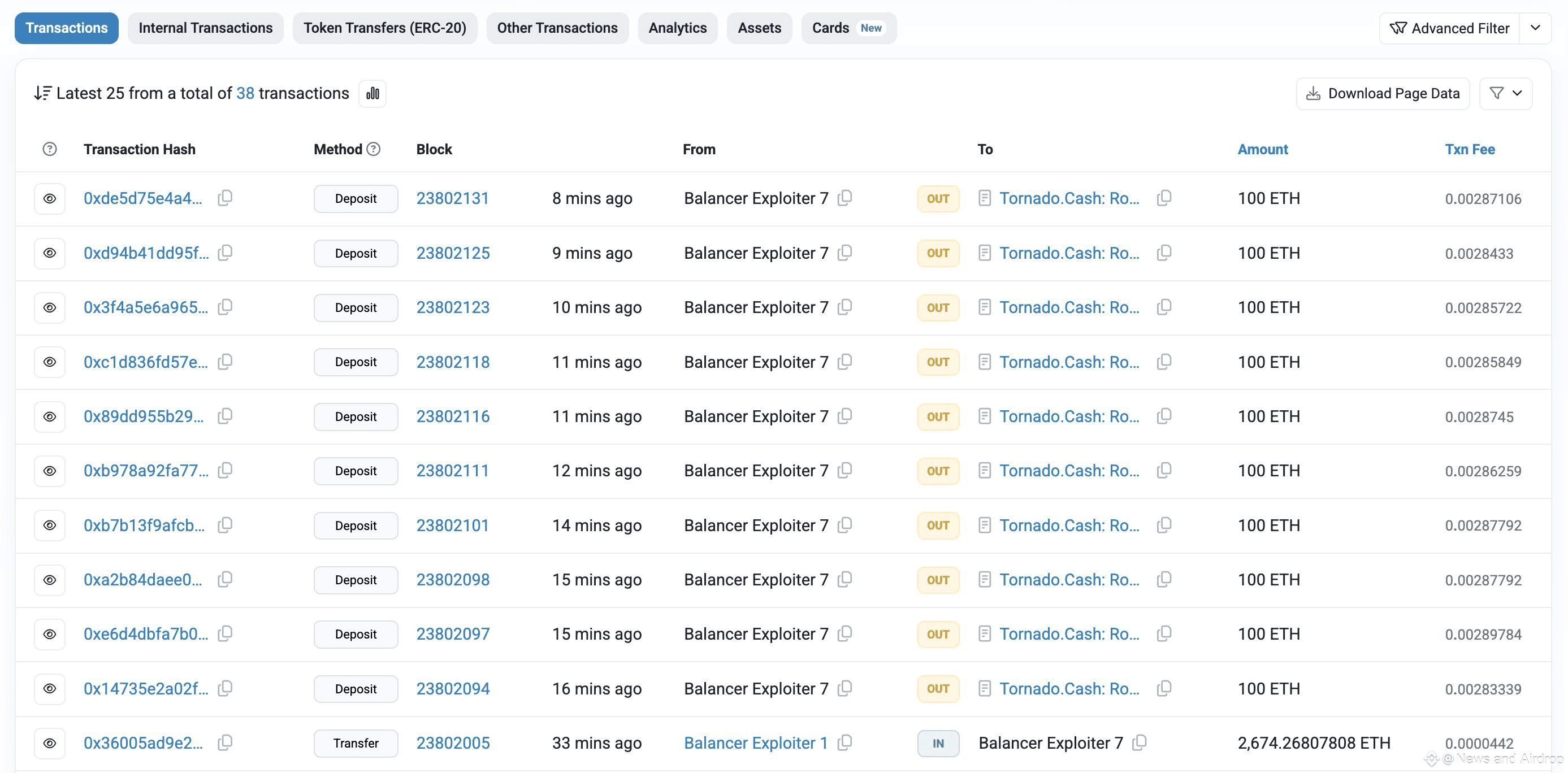The height and width of the screenshot is (773, 1568).
Task: Toggle quick view eye for 0xde5d75e4a4 transaction
Action: (50, 198)
